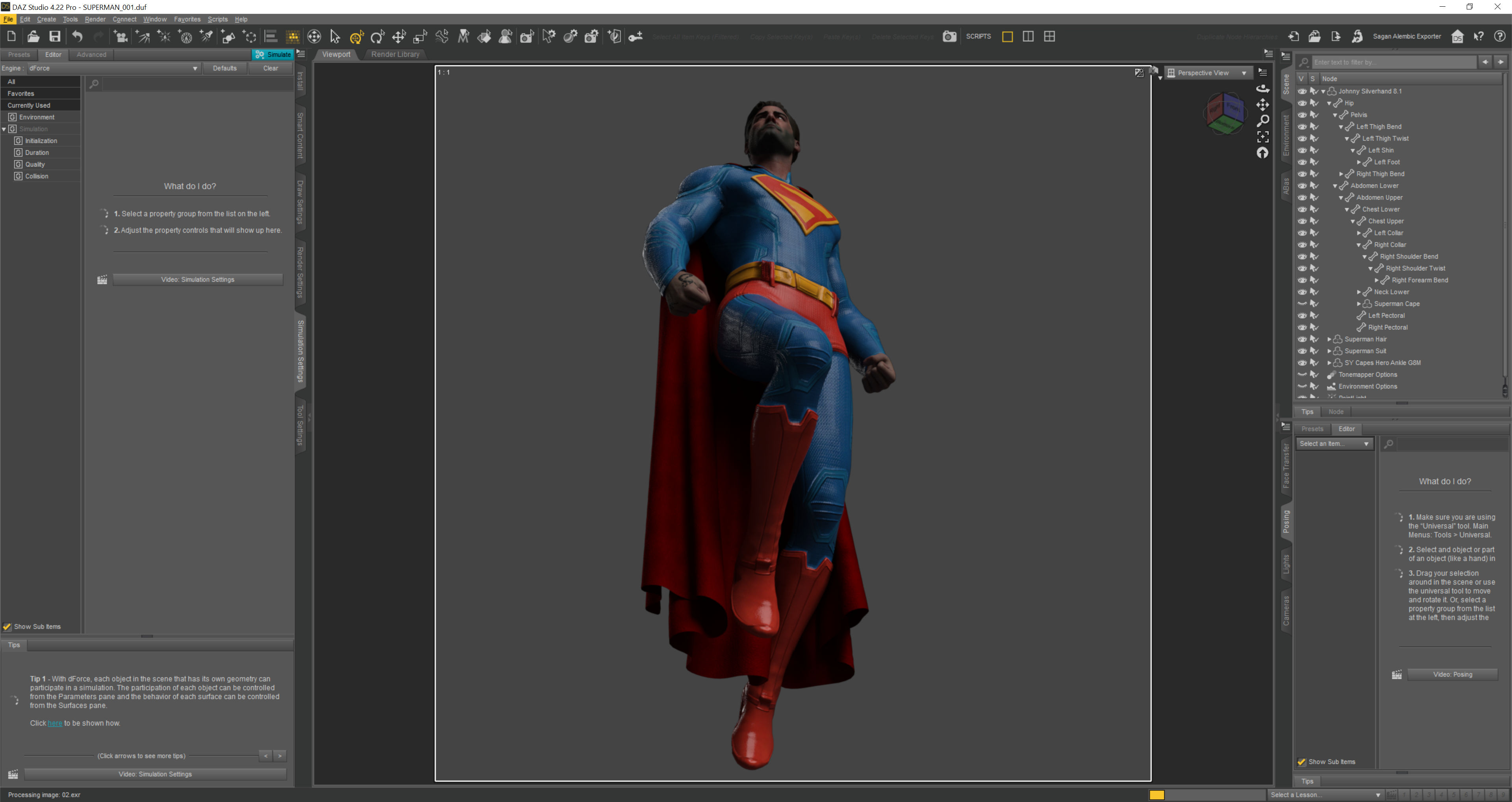Screen dimensions: 1512x802
Task: Click the frame selection control in viewport
Action: click(x=1262, y=137)
